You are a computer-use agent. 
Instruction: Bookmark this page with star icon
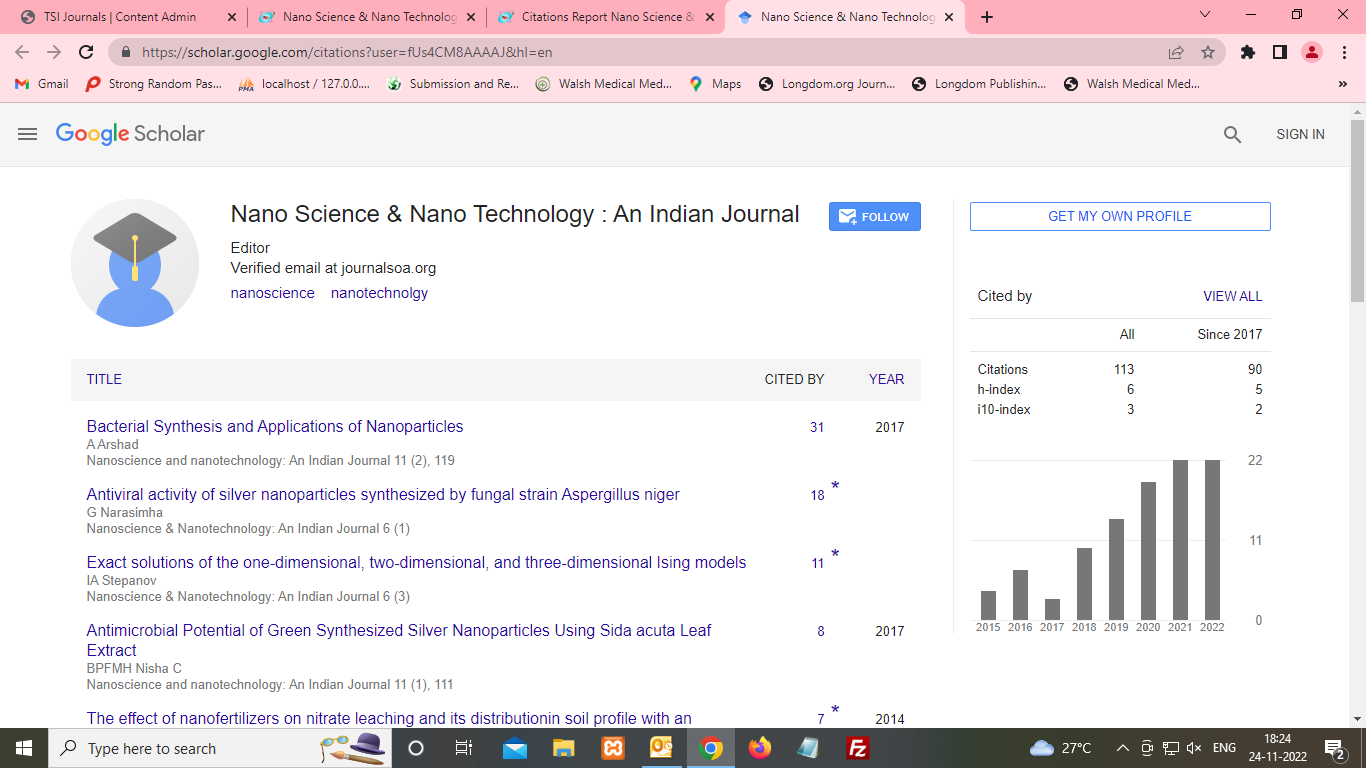1207,52
